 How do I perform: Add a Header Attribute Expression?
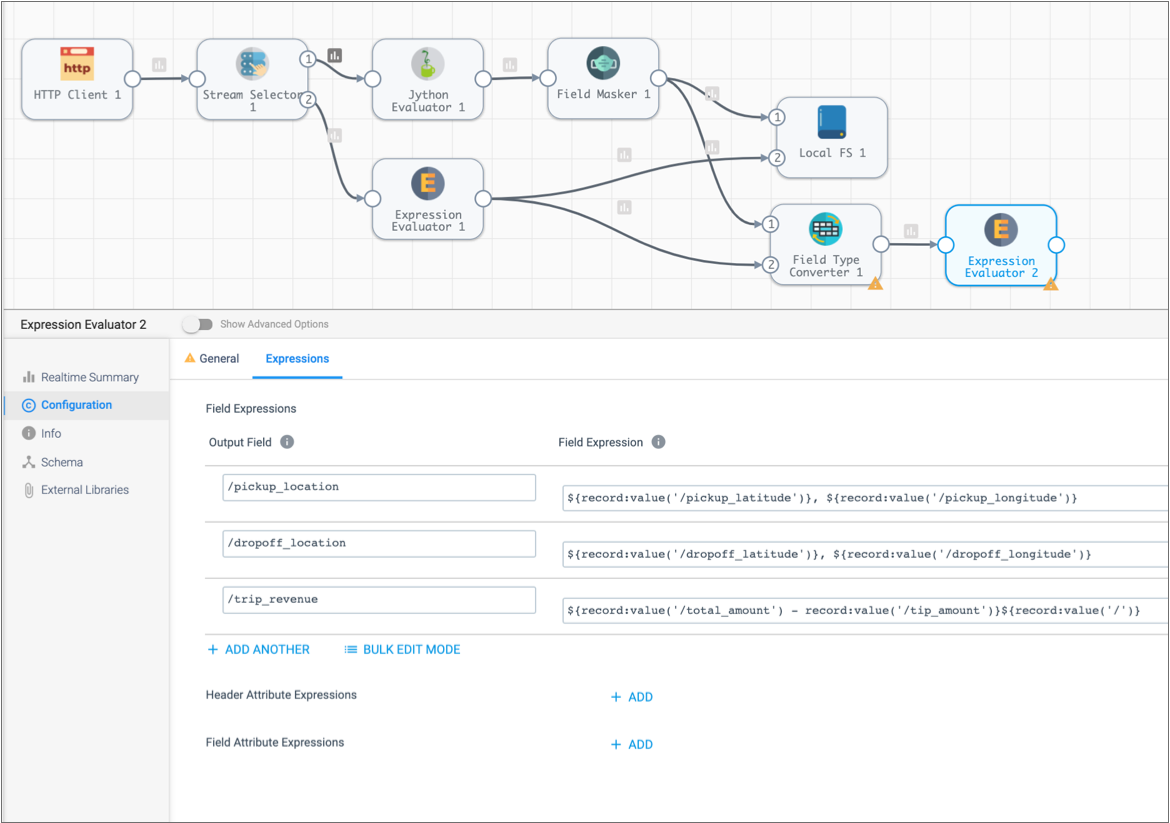pos(632,697)
